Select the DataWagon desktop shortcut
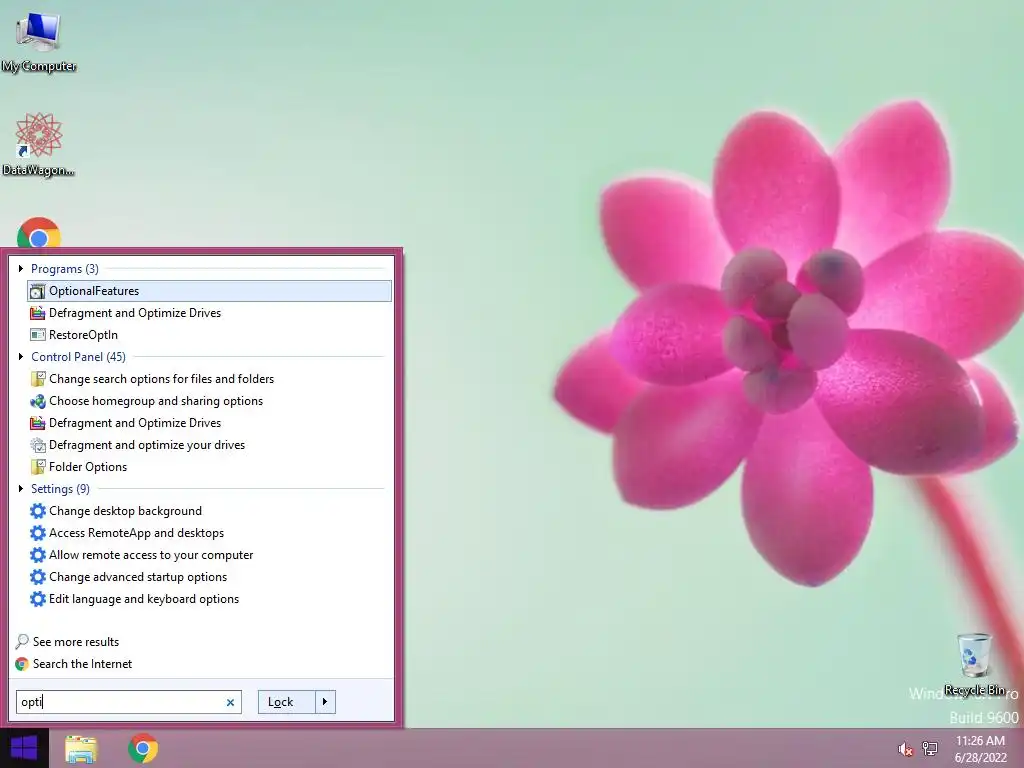The width and height of the screenshot is (1024, 768). point(39,144)
